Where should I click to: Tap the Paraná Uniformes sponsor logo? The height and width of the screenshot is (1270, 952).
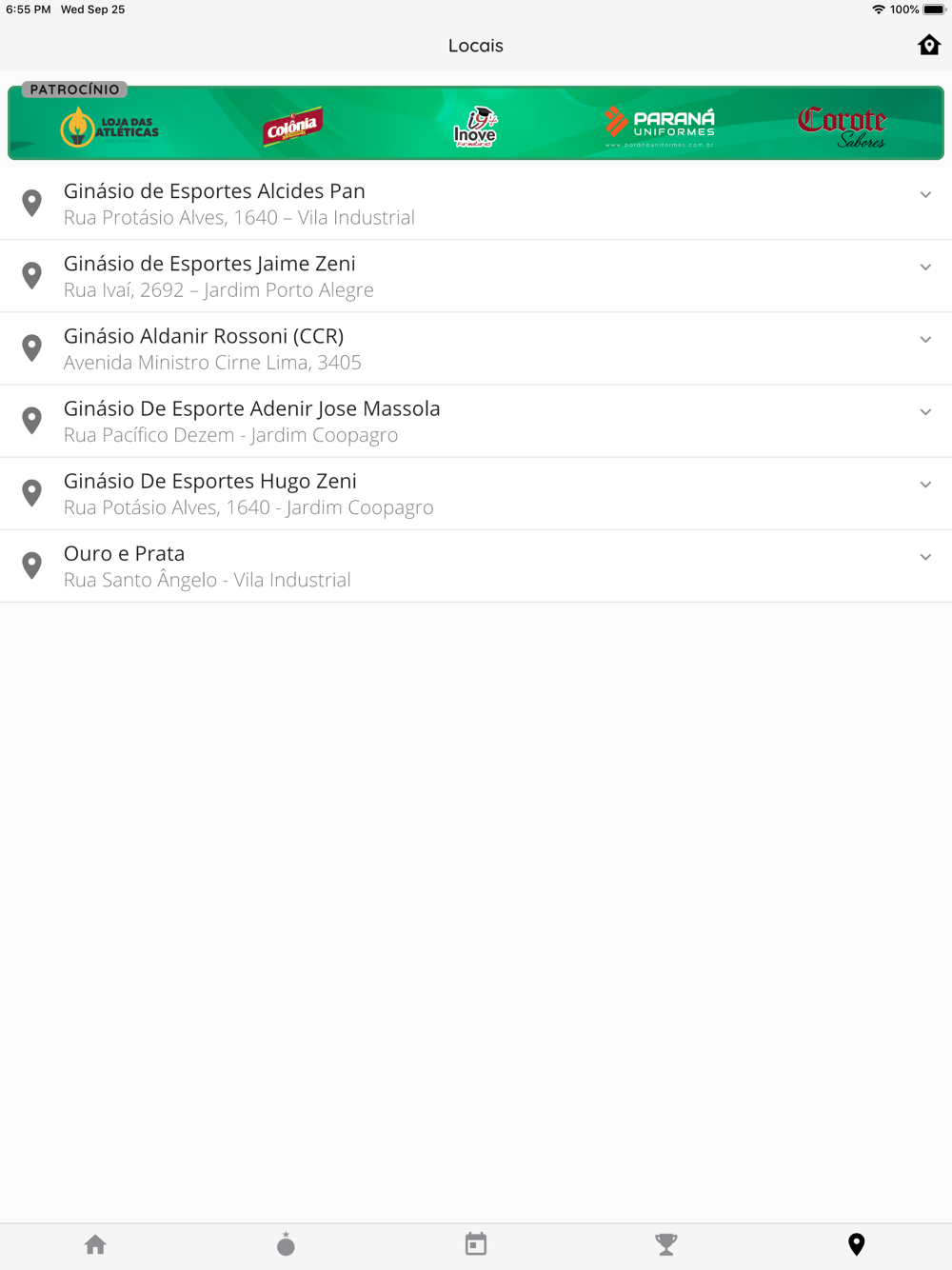click(x=660, y=126)
